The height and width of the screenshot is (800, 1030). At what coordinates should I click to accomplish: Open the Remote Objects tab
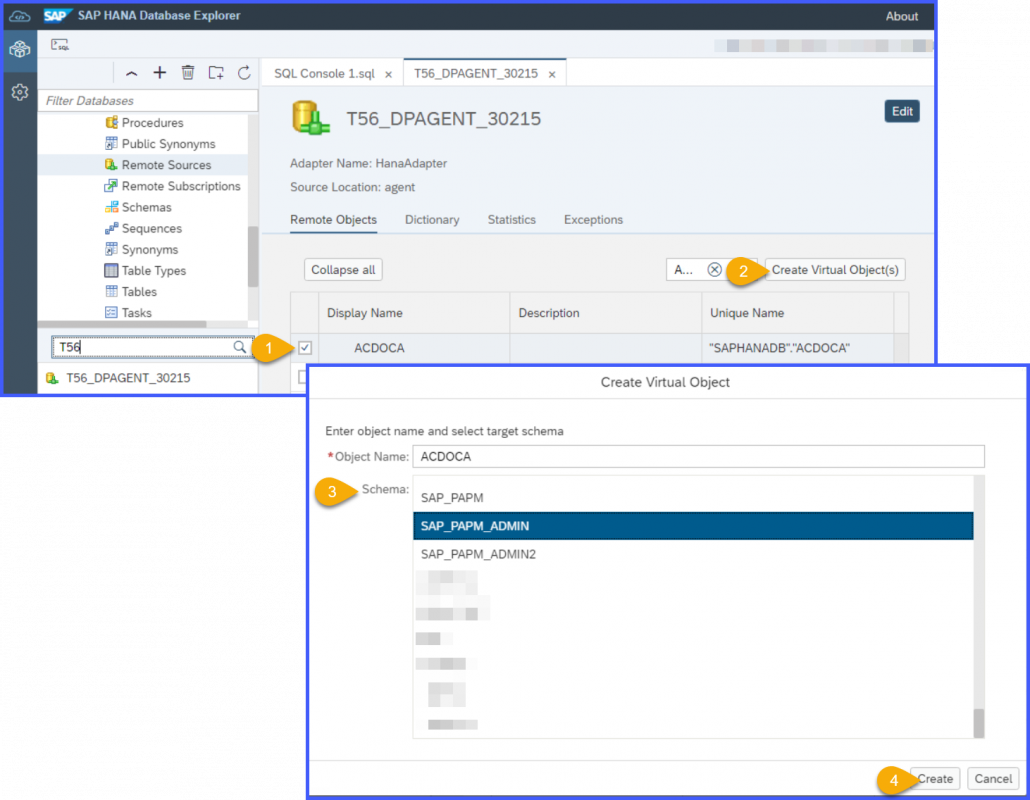tap(333, 220)
